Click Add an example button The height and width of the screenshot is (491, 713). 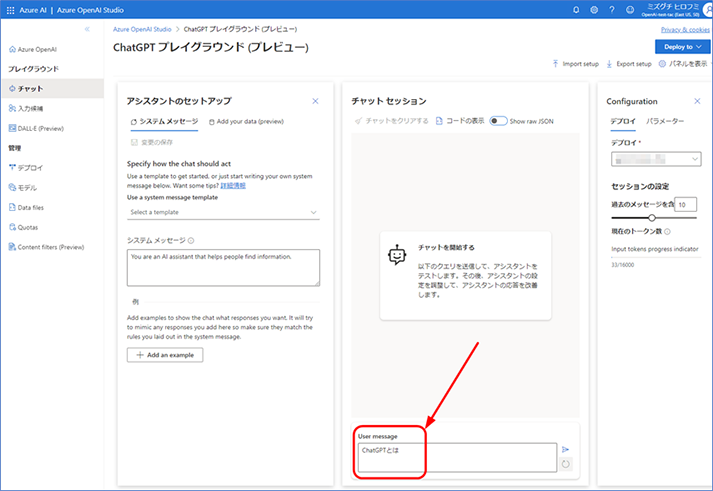pos(165,355)
